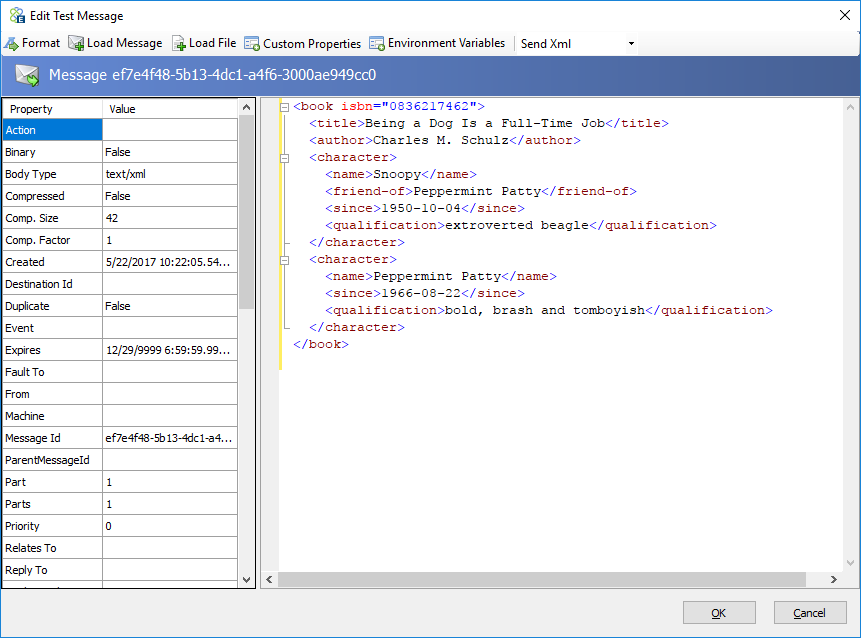Click the Format toolbar icon
Image resolution: width=861 pixels, height=638 pixels.
11,43
